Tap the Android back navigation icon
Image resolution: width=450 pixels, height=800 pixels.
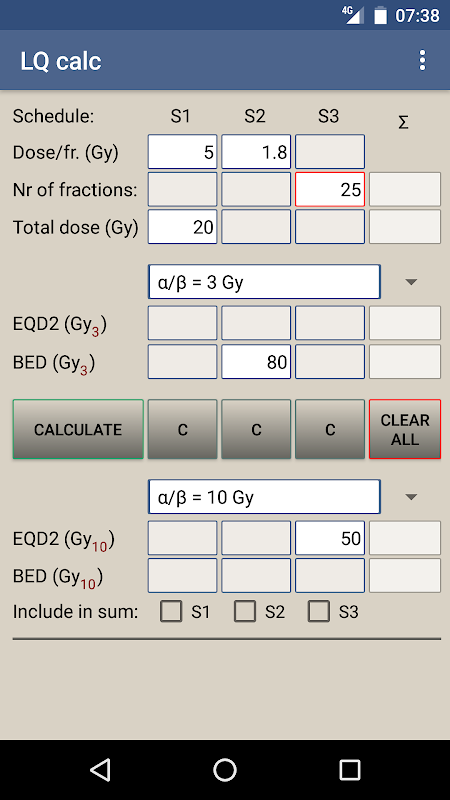click(100, 769)
